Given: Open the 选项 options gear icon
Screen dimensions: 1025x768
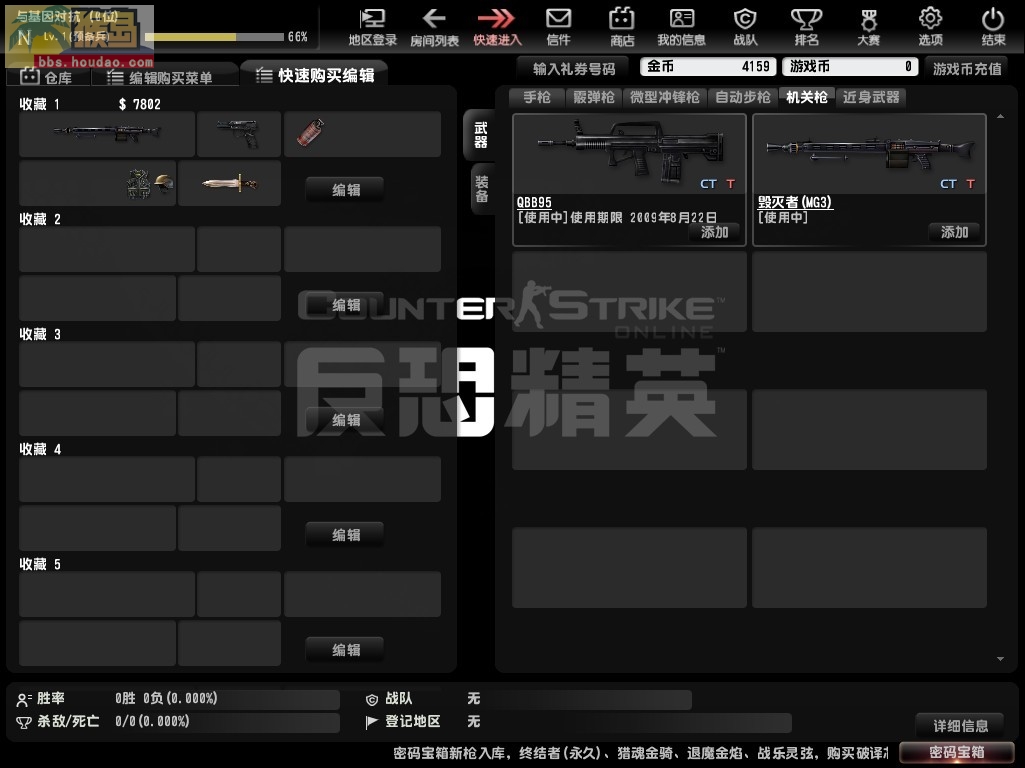Looking at the screenshot, I should click(930, 27).
